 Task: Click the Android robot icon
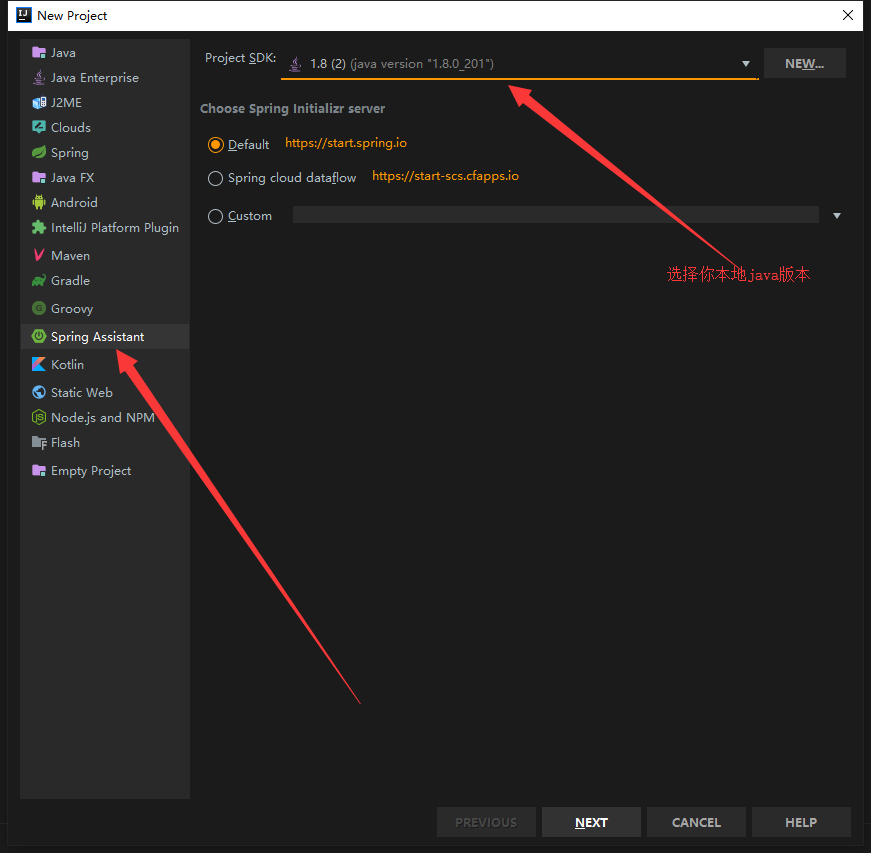(x=38, y=202)
